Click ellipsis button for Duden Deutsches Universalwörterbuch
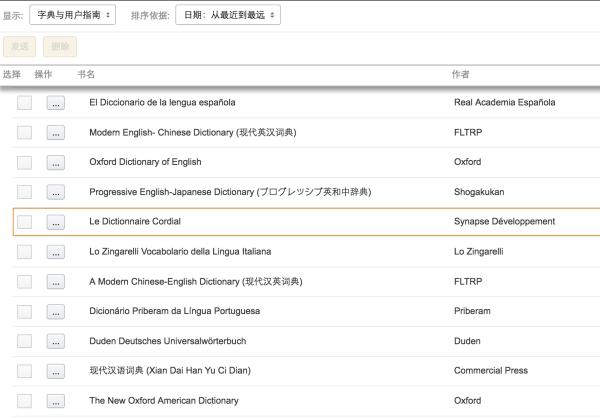Viewport: 600px width, 418px height. (56, 341)
